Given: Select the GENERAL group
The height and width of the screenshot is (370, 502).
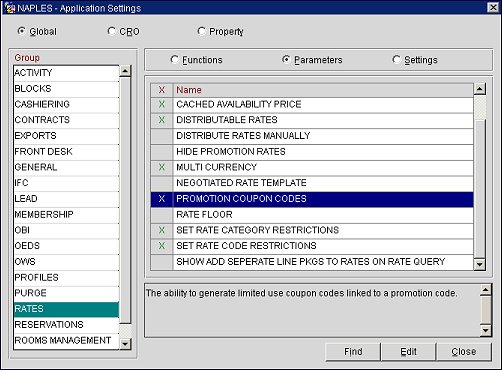Looking at the screenshot, I should tap(66, 167).
